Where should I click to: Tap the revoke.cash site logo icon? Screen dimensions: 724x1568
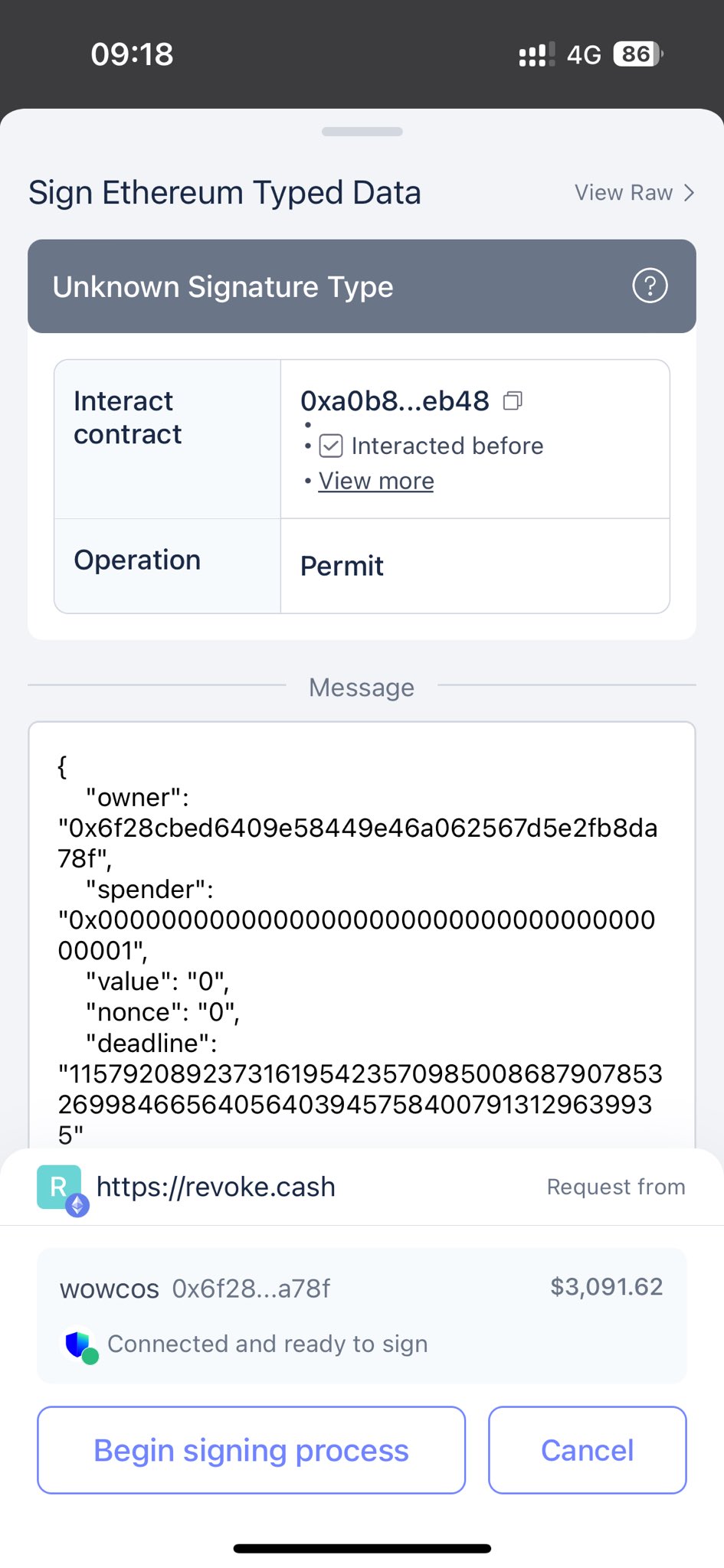point(59,1187)
